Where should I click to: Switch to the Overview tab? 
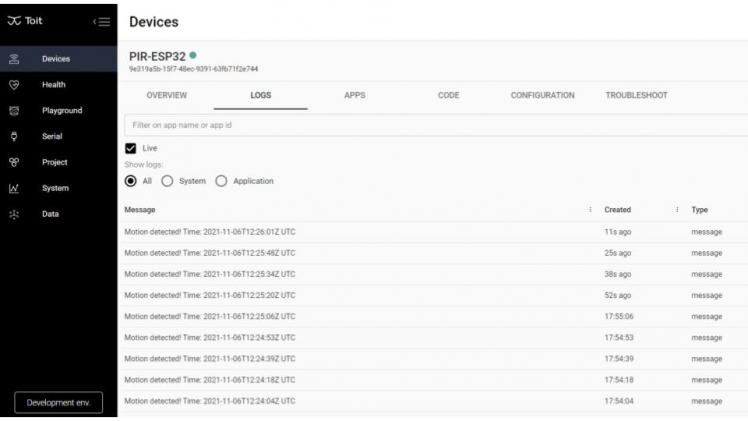[166, 95]
